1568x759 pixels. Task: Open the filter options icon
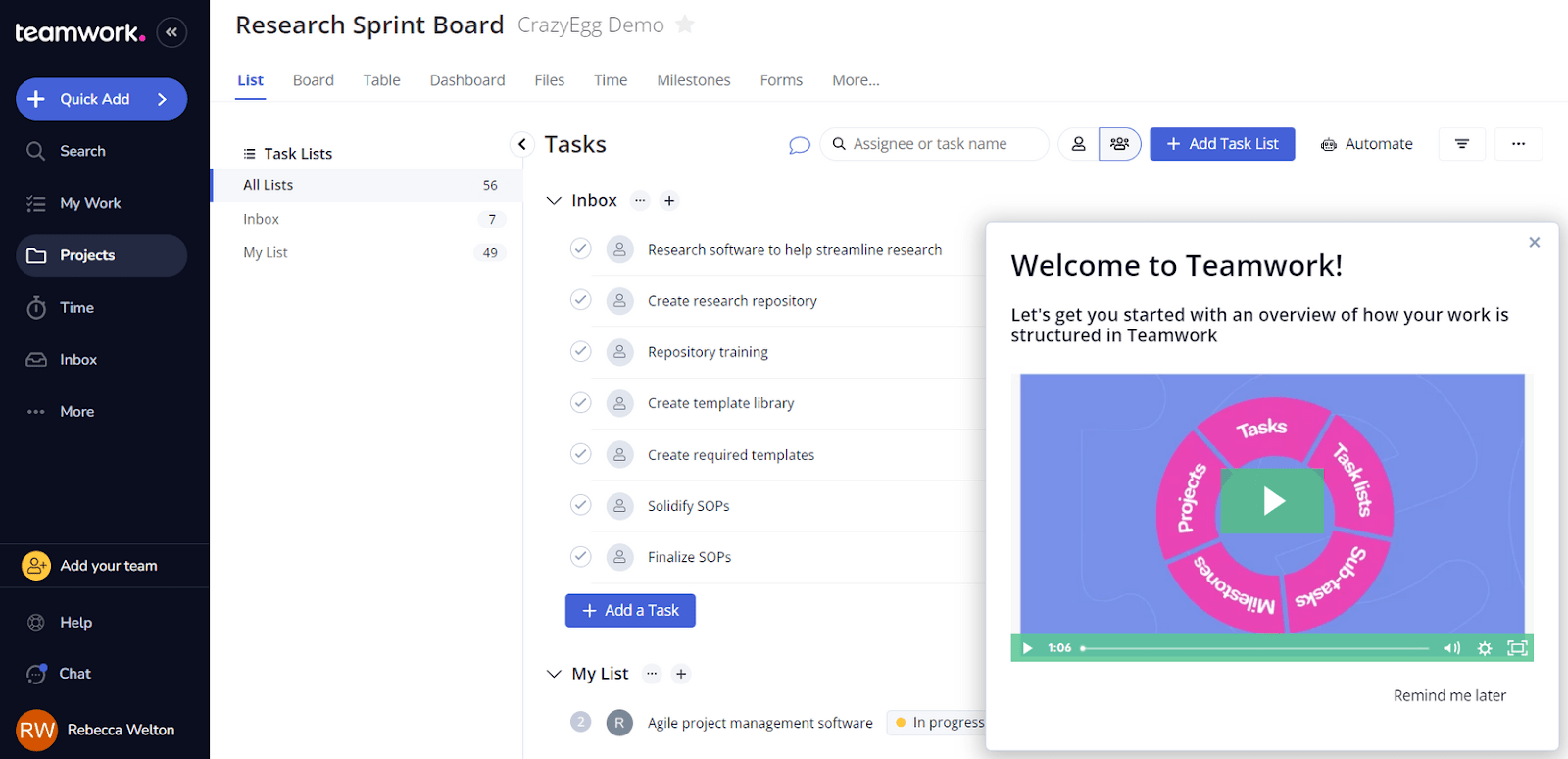(x=1462, y=144)
